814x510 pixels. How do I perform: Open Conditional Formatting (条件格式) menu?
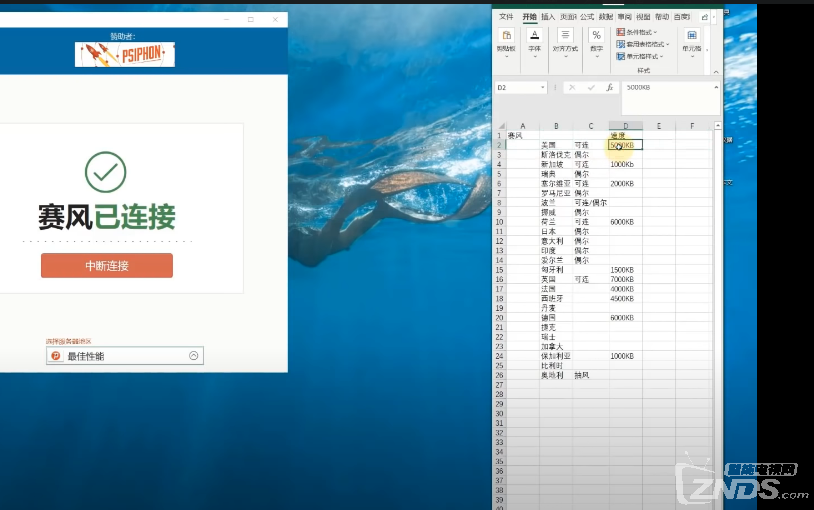coord(637,32)
